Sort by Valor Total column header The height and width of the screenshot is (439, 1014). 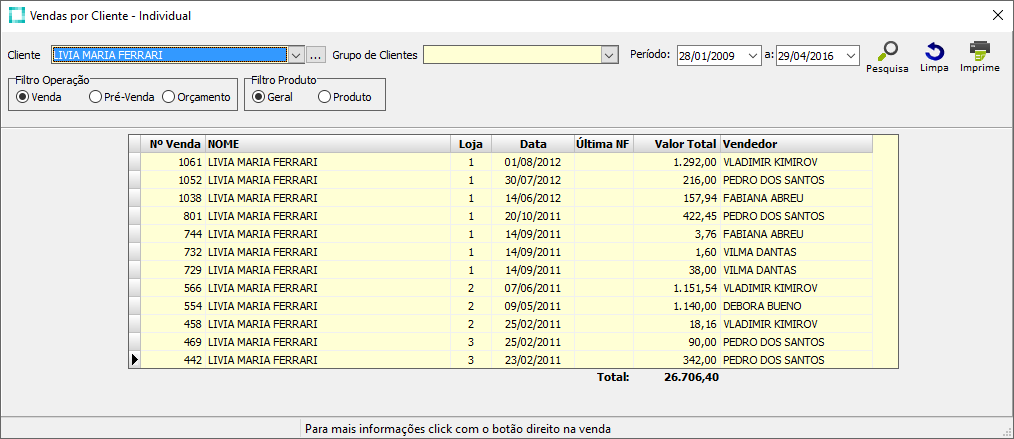(676, 144)
